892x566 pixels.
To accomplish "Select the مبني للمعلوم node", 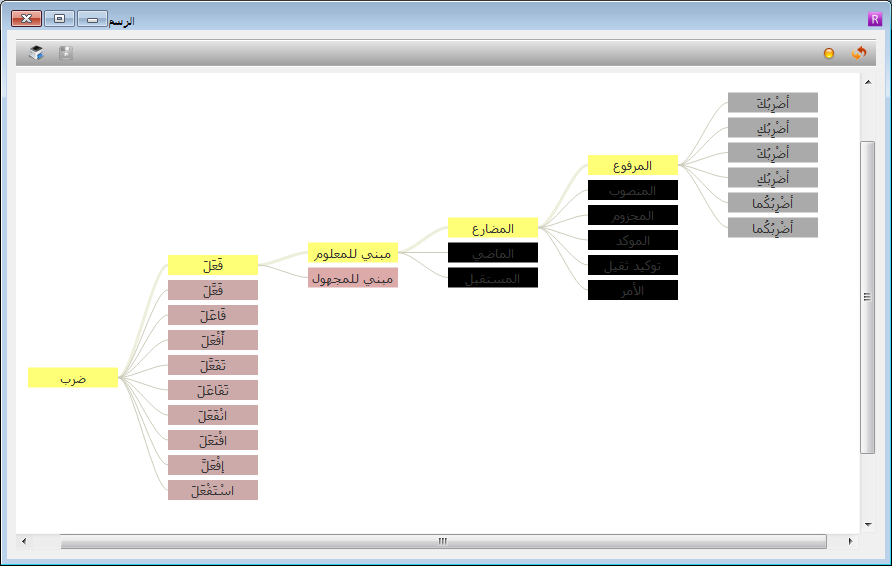I will 353,253.
